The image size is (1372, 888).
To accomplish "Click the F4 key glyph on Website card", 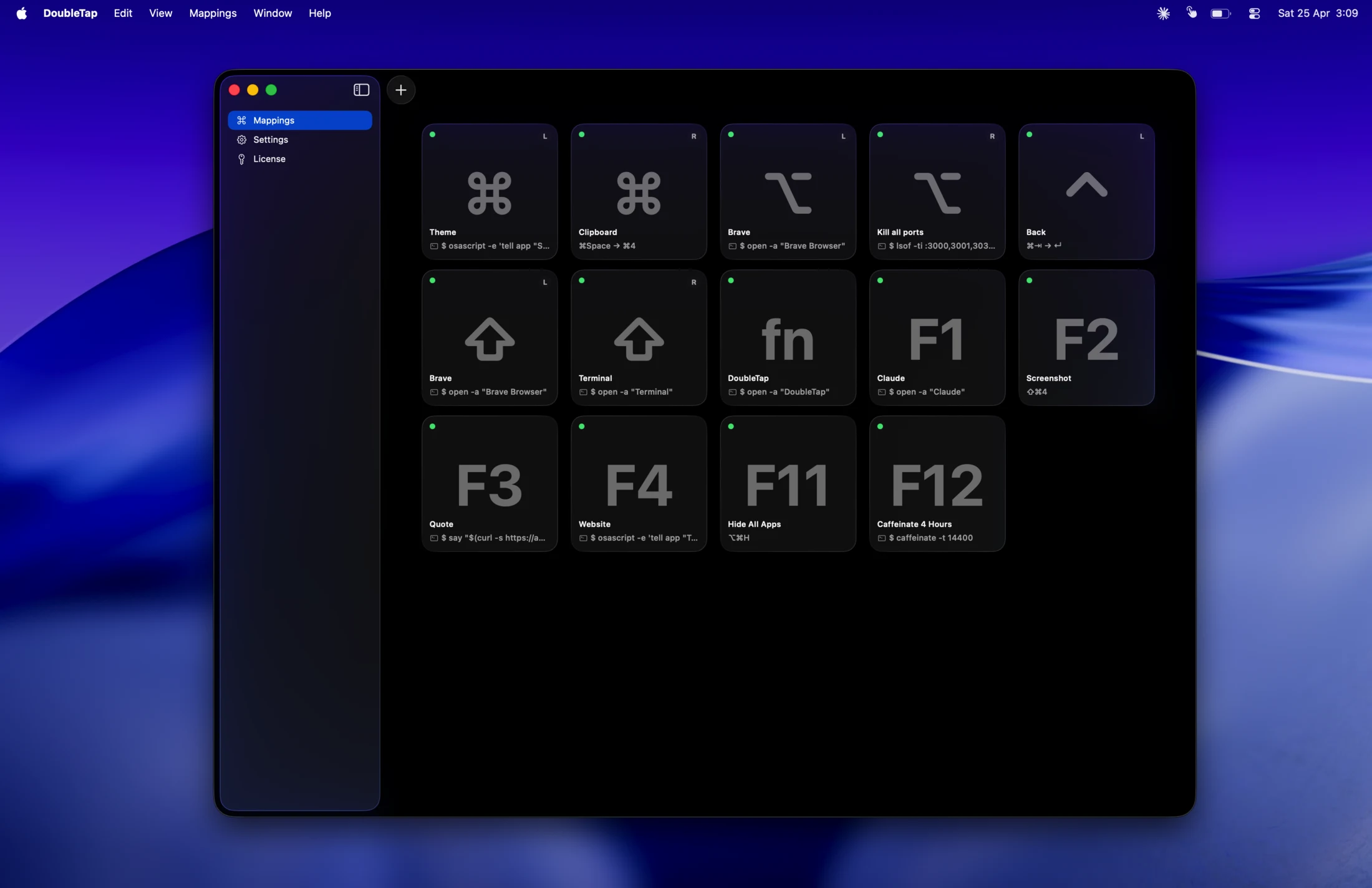I will click(x=639, y=485).
